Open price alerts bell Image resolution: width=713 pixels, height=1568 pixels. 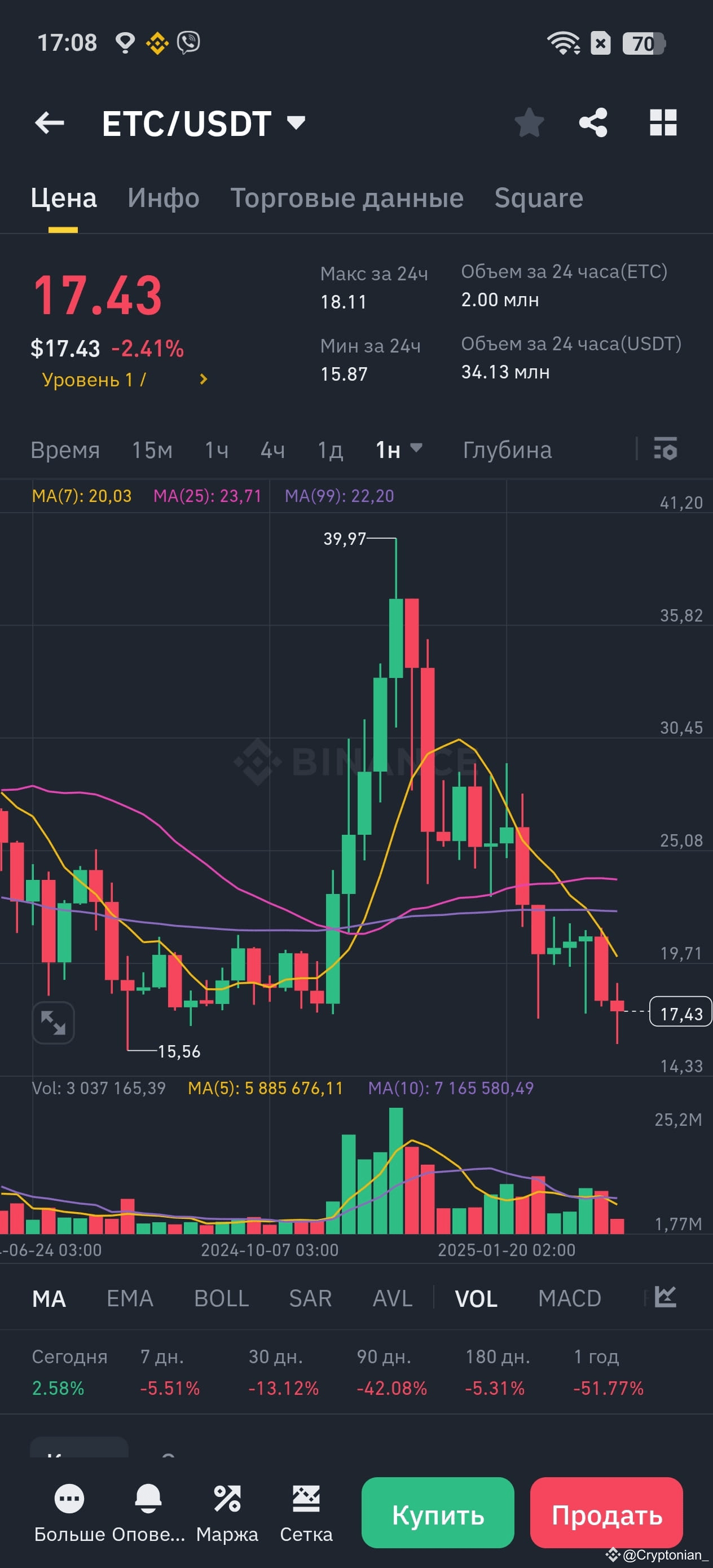pos(148,1516)
